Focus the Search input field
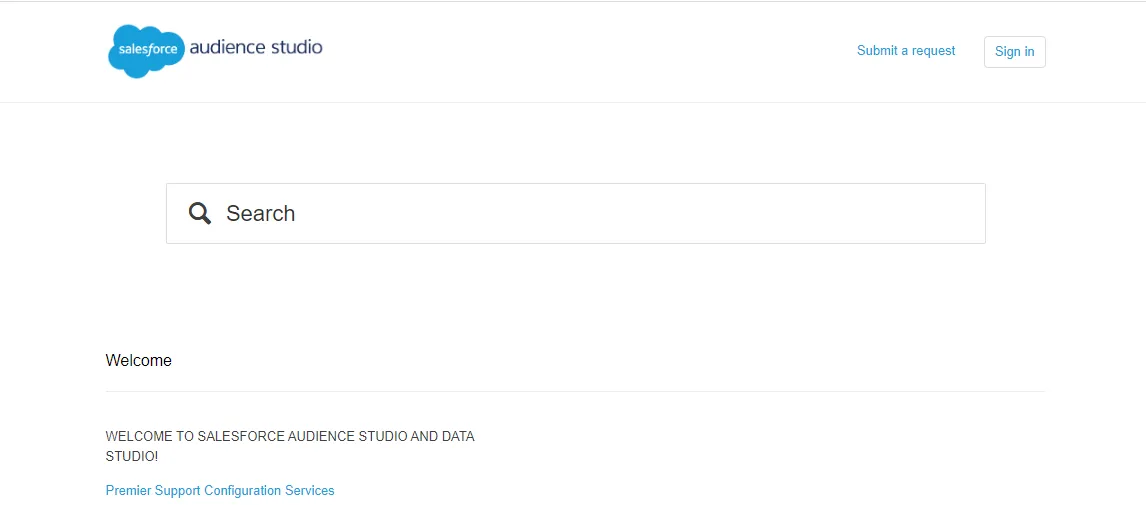Image resolution: width=1146 pixels, height=505 pixels. pos(600,213)
